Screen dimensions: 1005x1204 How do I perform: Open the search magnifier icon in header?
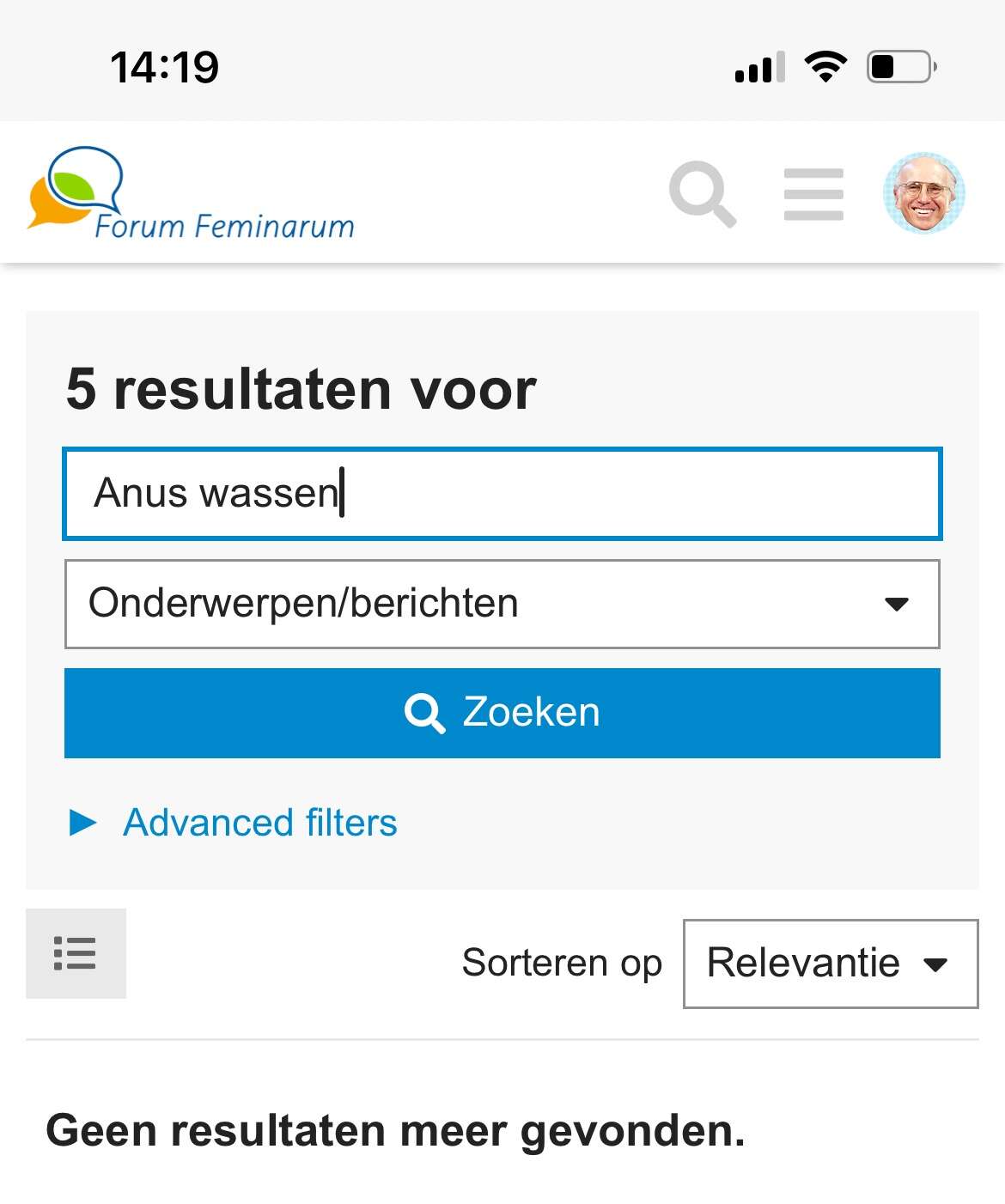[x=703, y=194]
